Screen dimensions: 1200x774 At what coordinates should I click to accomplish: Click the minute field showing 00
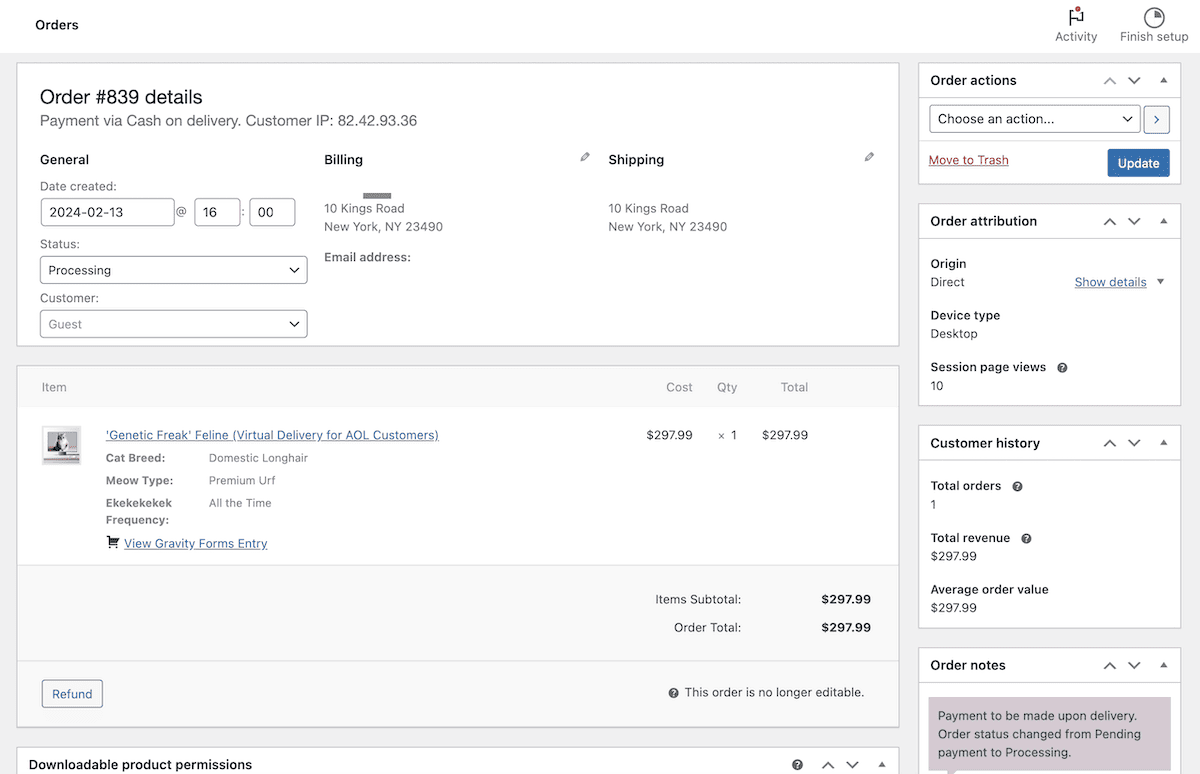tap(272, 212)
